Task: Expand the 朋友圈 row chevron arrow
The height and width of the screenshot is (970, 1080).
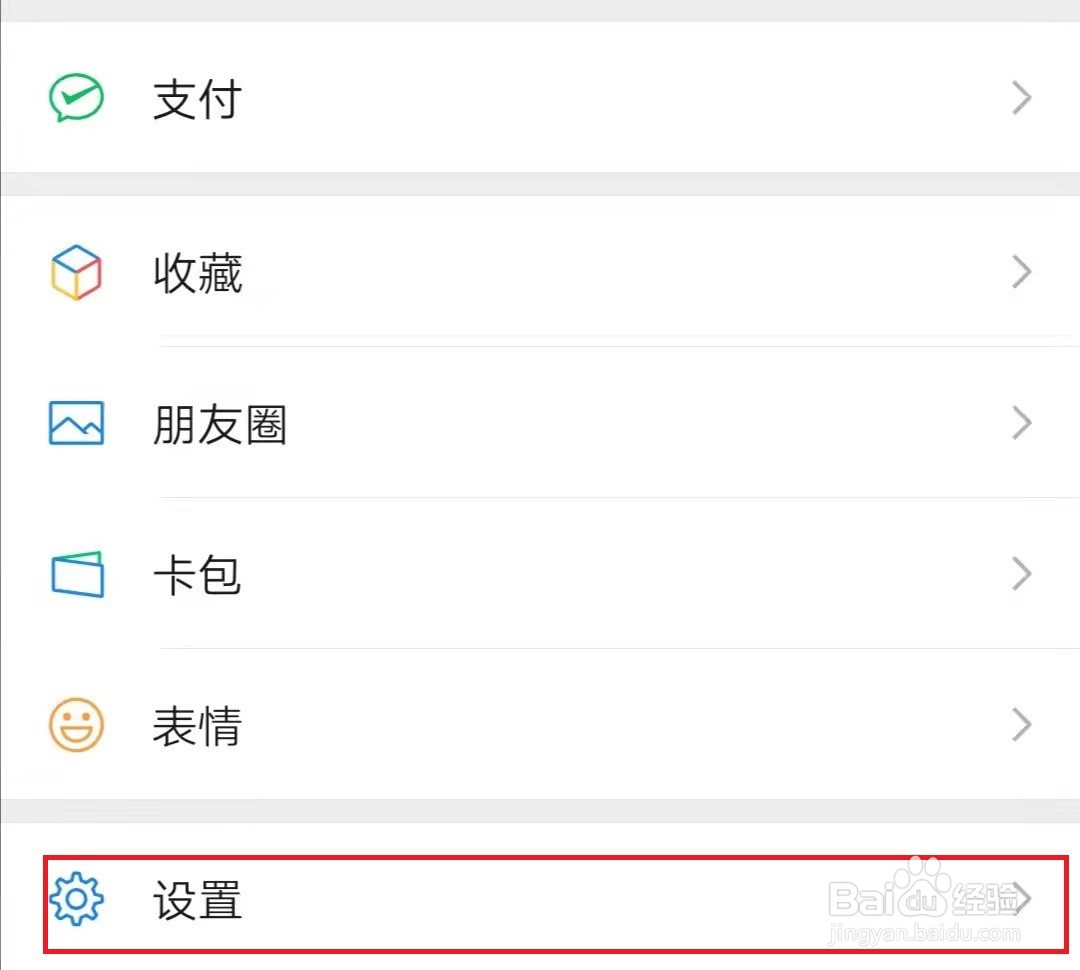Action: pos(1021,423)
